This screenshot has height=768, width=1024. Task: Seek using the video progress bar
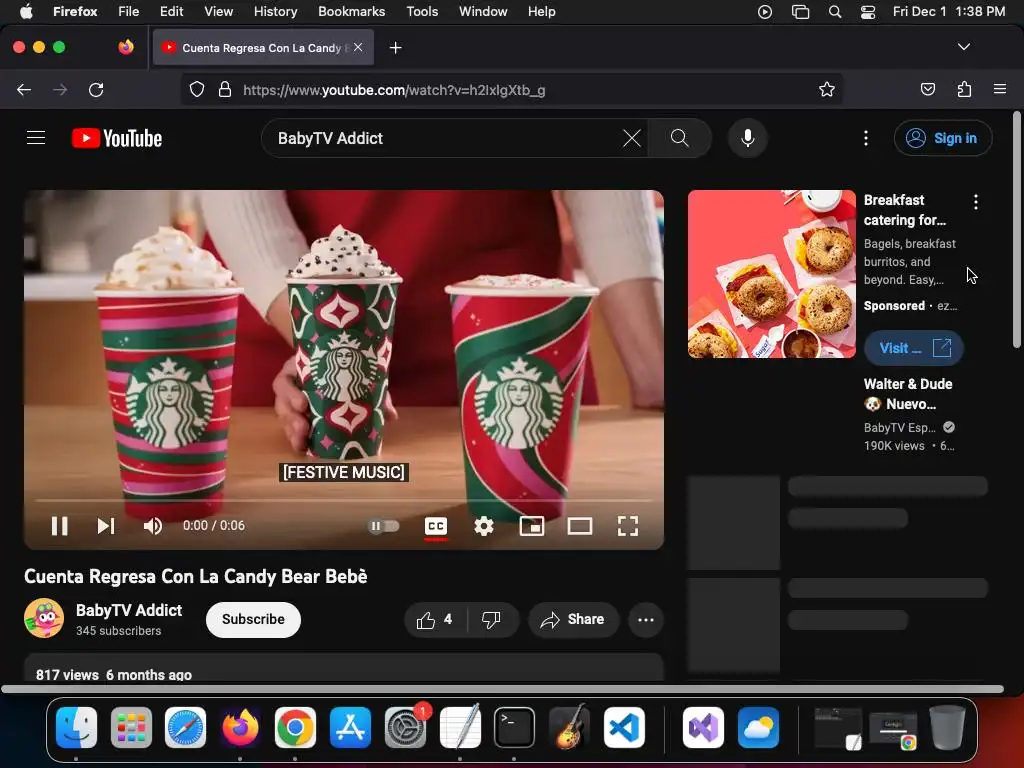pyautogui.click(x=344, y=500)
